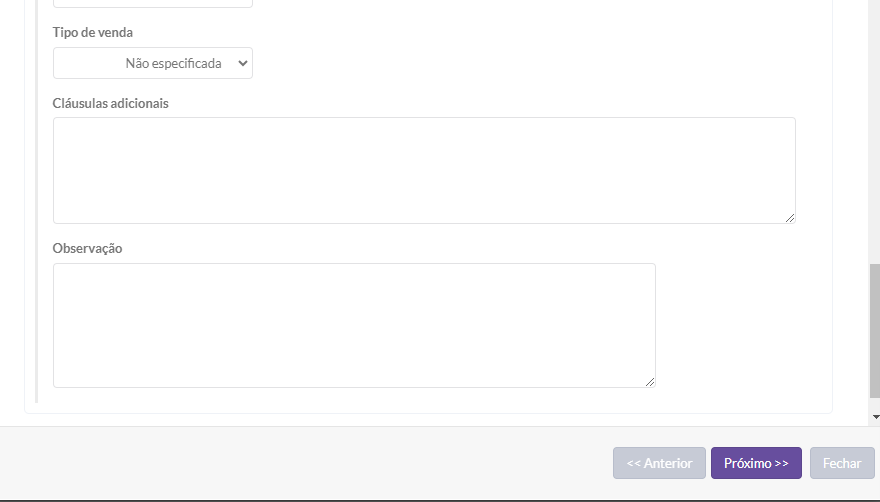Focus the partially visible field at top

click(152, 3)
